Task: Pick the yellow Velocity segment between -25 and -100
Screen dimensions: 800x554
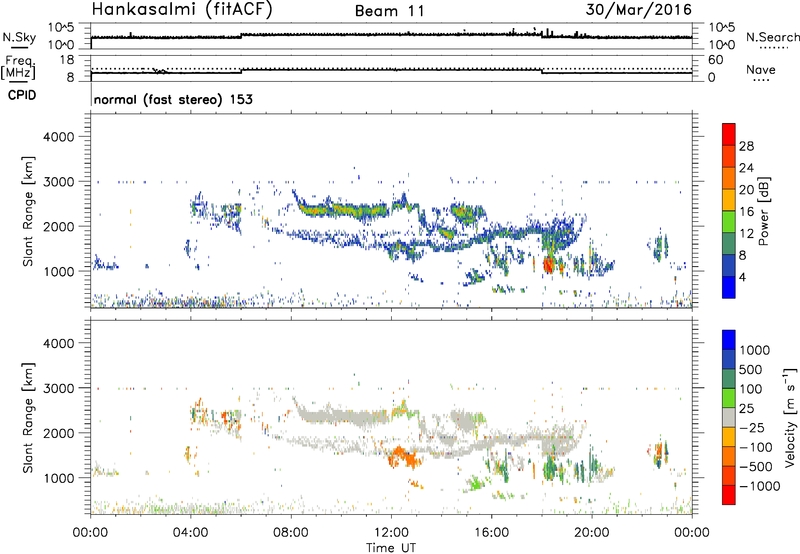Action: (x=729, y=437)
